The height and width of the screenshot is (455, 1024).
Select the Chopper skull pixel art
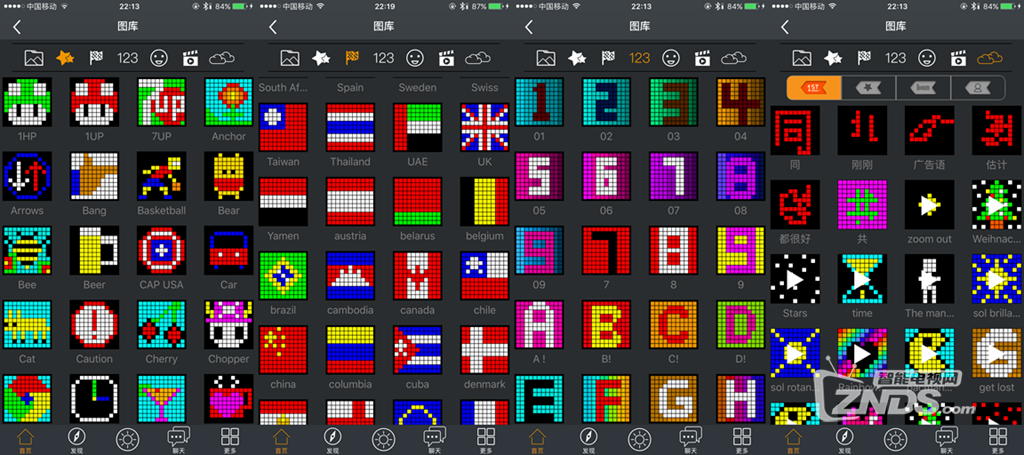(x=229, y=324)
